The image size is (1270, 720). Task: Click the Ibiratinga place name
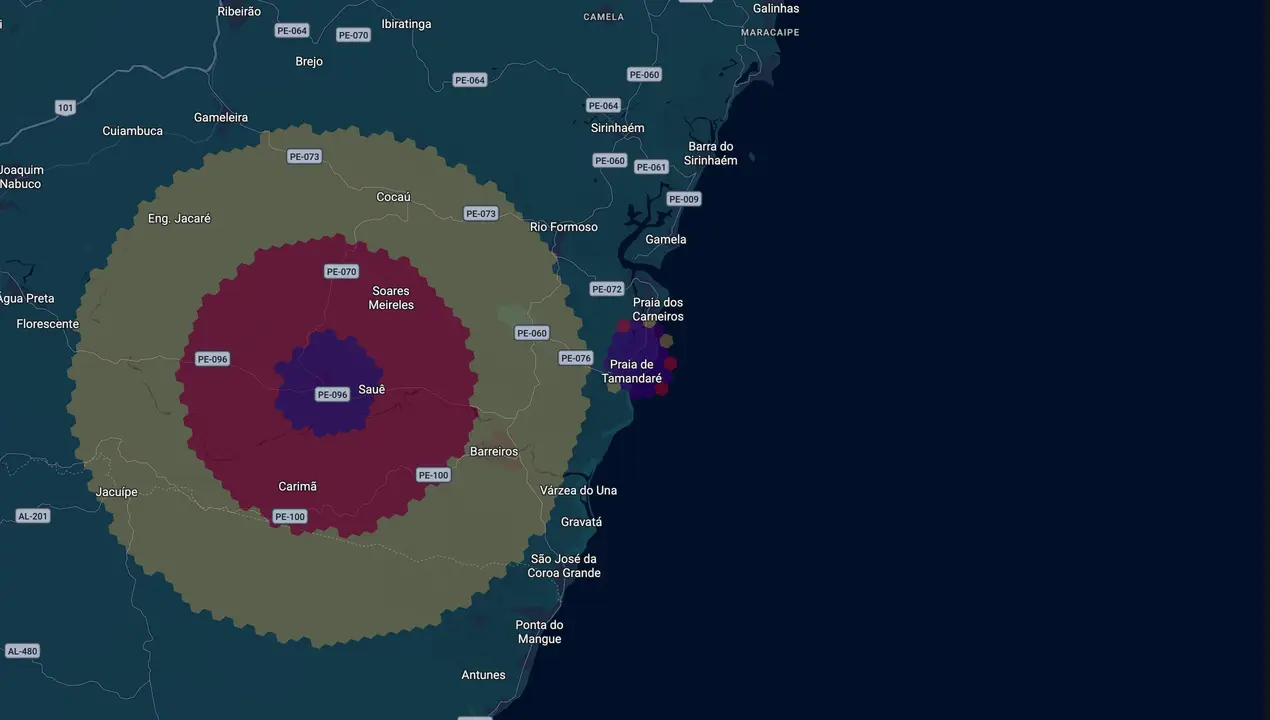406,23
